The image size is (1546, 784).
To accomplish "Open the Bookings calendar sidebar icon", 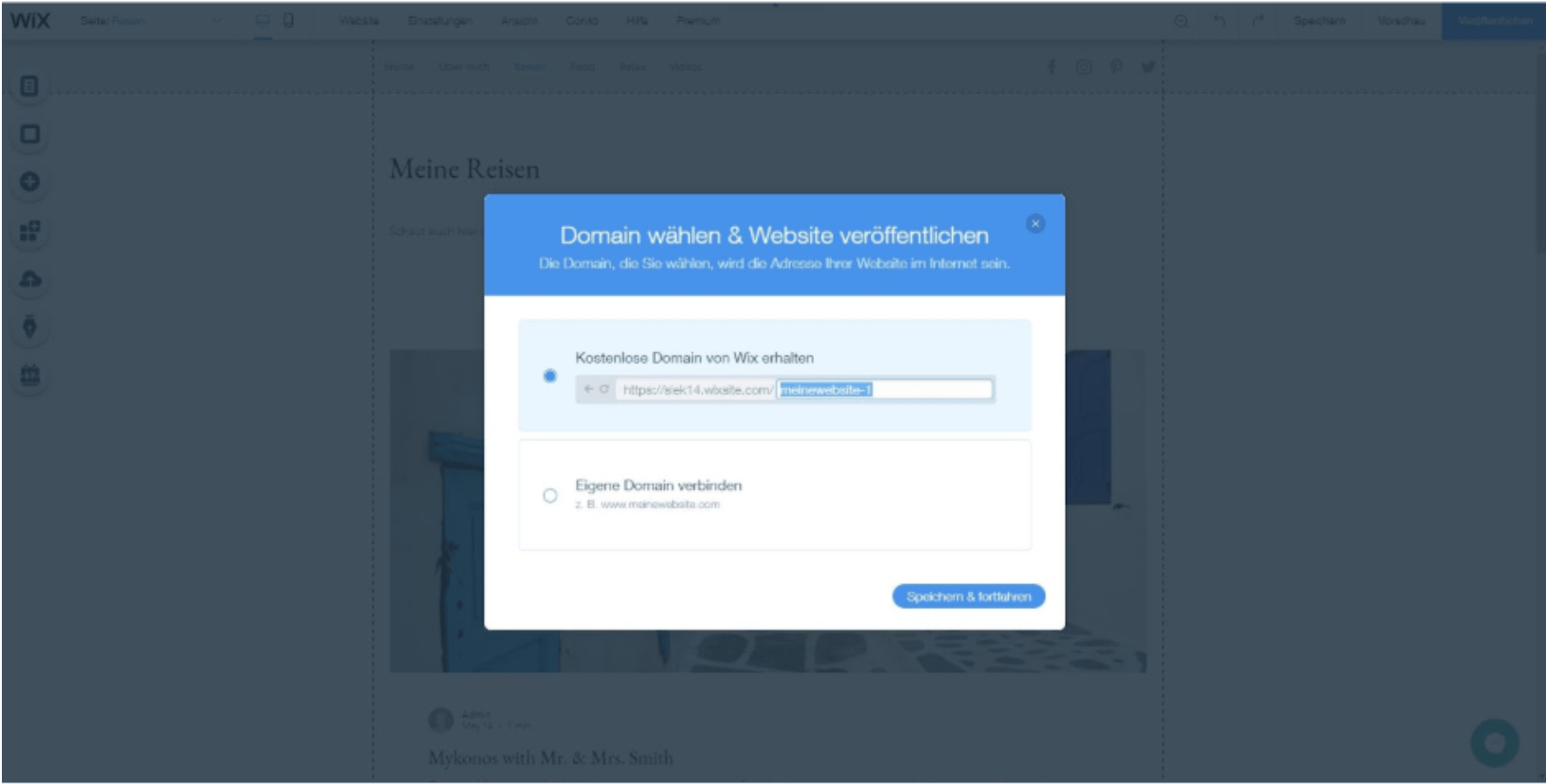I will (30, 376).
